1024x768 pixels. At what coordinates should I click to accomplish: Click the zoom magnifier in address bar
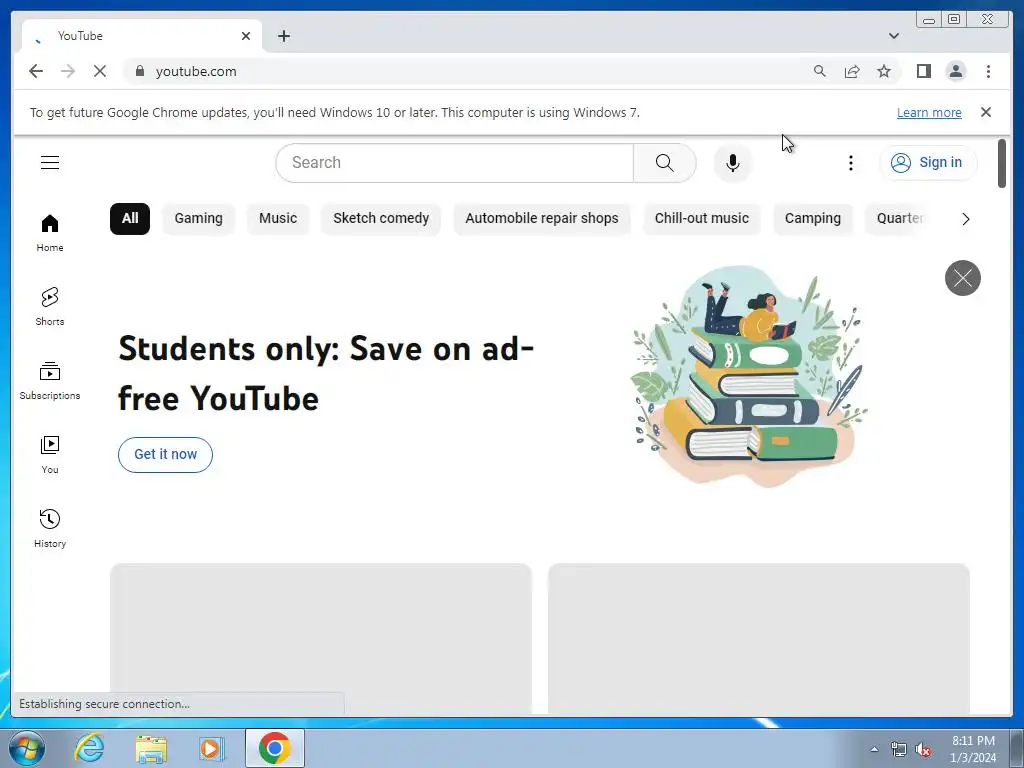(x=820, y=71)
